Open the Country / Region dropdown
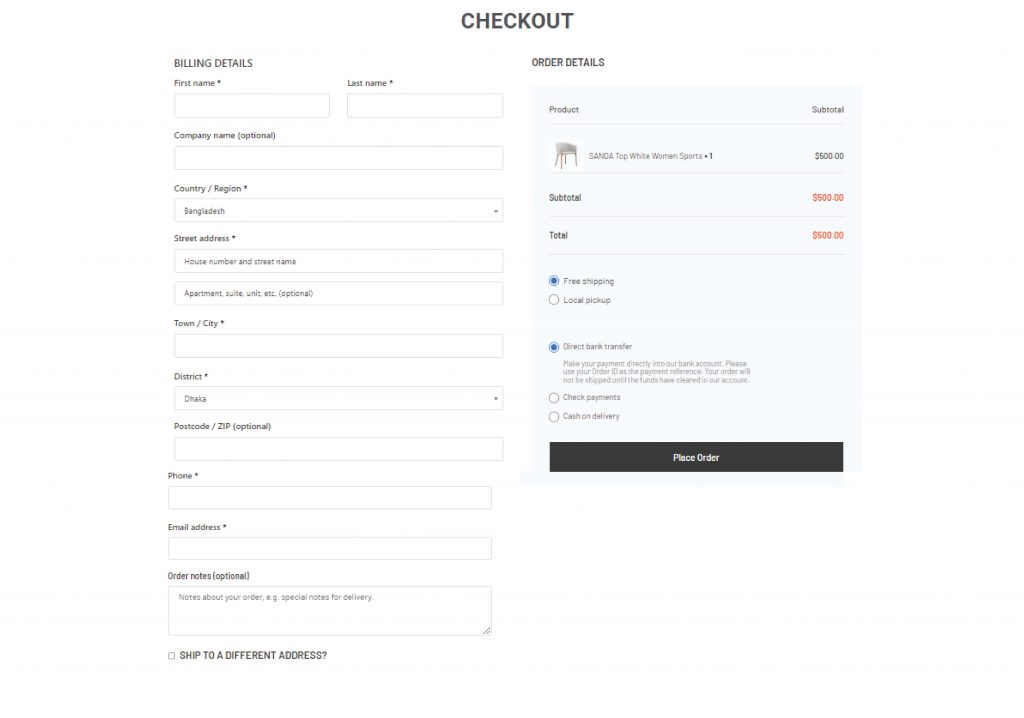This screenshot has height=718, width=1024. tap(338, 210)
